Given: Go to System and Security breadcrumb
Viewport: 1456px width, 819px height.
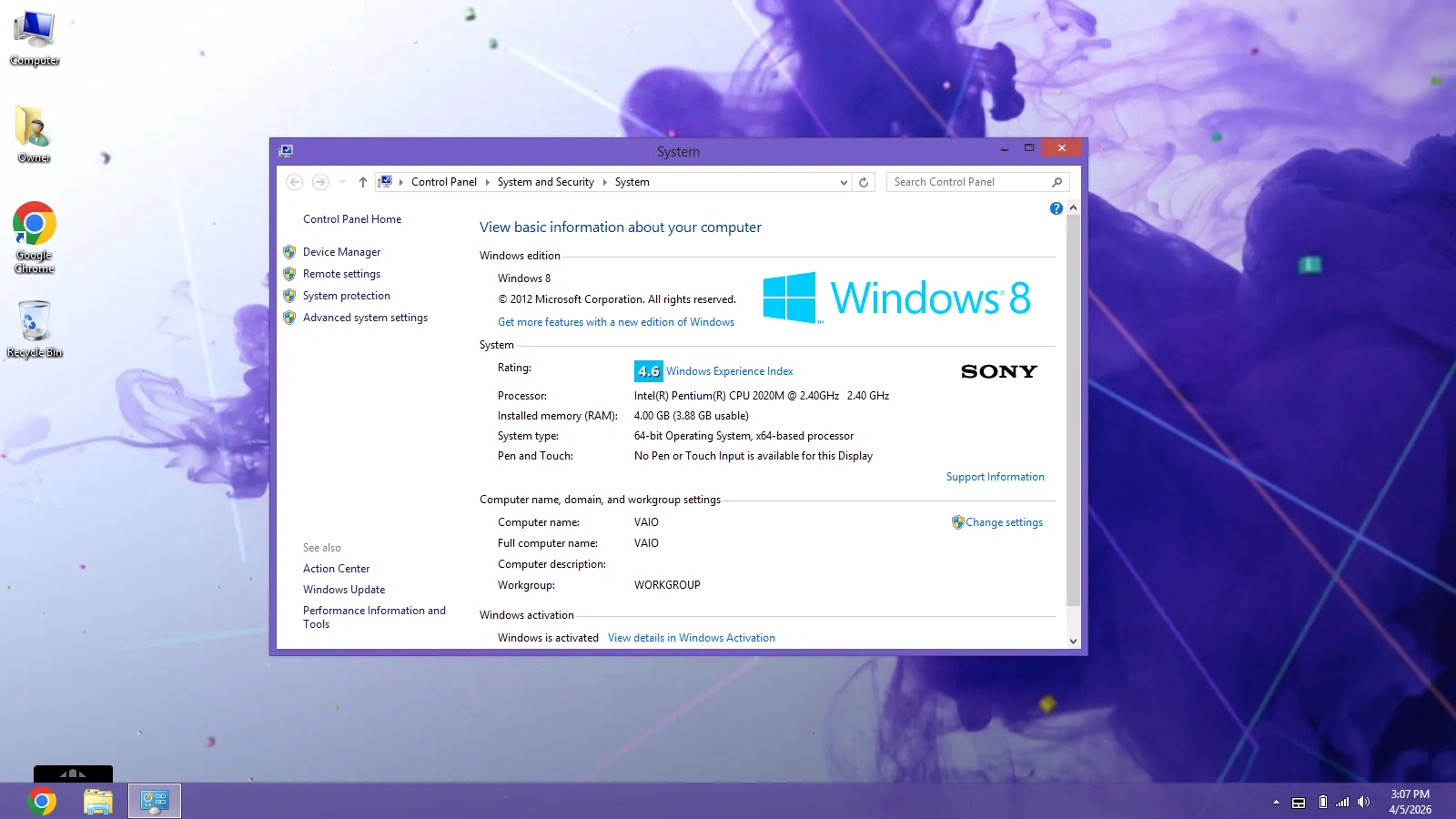Looking at the screenshot, I should [x=545, y=182].
